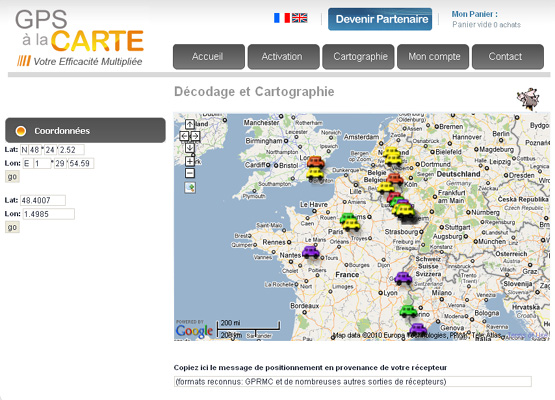Select the purple car marker near Suisse
Viewport: 555px width, 400px height.
point(403,278)
